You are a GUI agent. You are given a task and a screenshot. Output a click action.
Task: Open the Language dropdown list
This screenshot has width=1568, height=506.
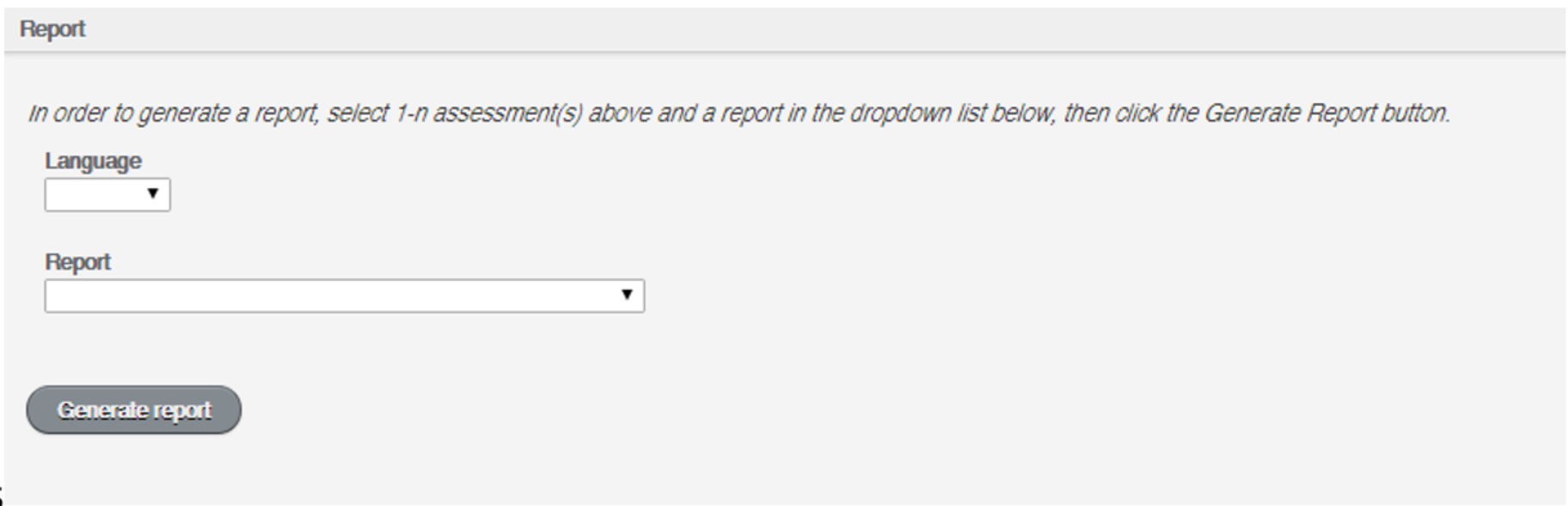(107, 194)
